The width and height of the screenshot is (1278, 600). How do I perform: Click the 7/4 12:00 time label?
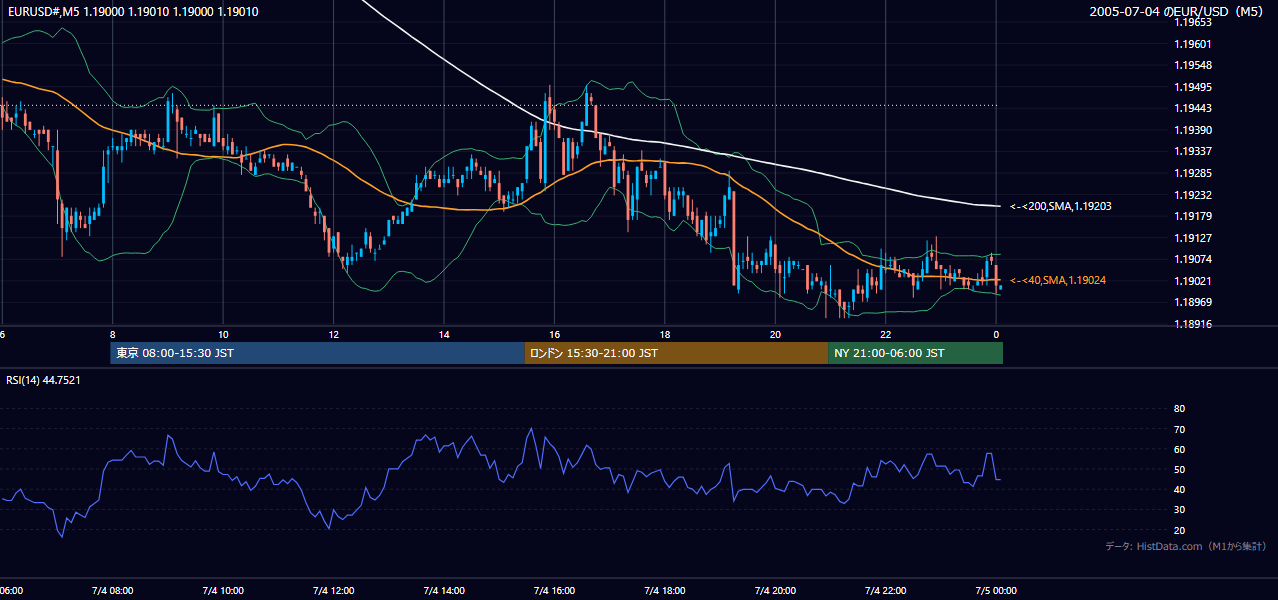tap(333, 590)
